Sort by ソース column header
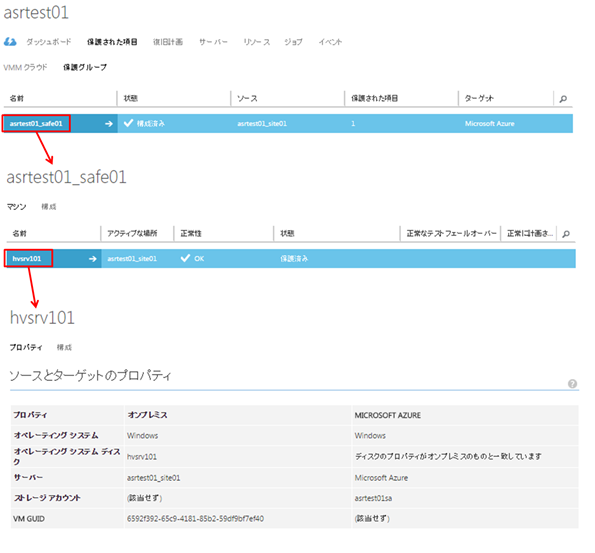Image resolution: width=595 pixels, height=553 pixels. coord(247,99)
